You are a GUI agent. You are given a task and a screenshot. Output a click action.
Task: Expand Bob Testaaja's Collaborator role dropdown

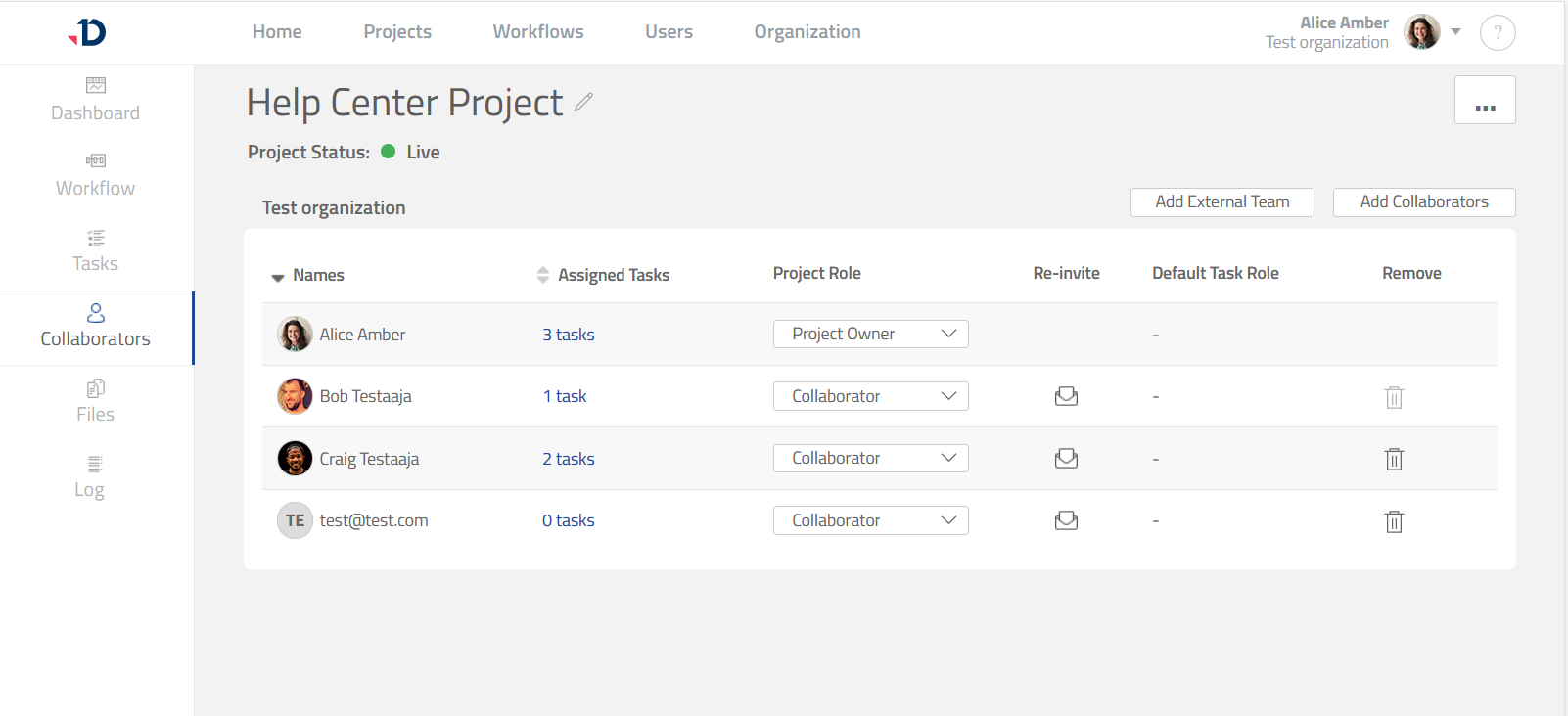870,396
